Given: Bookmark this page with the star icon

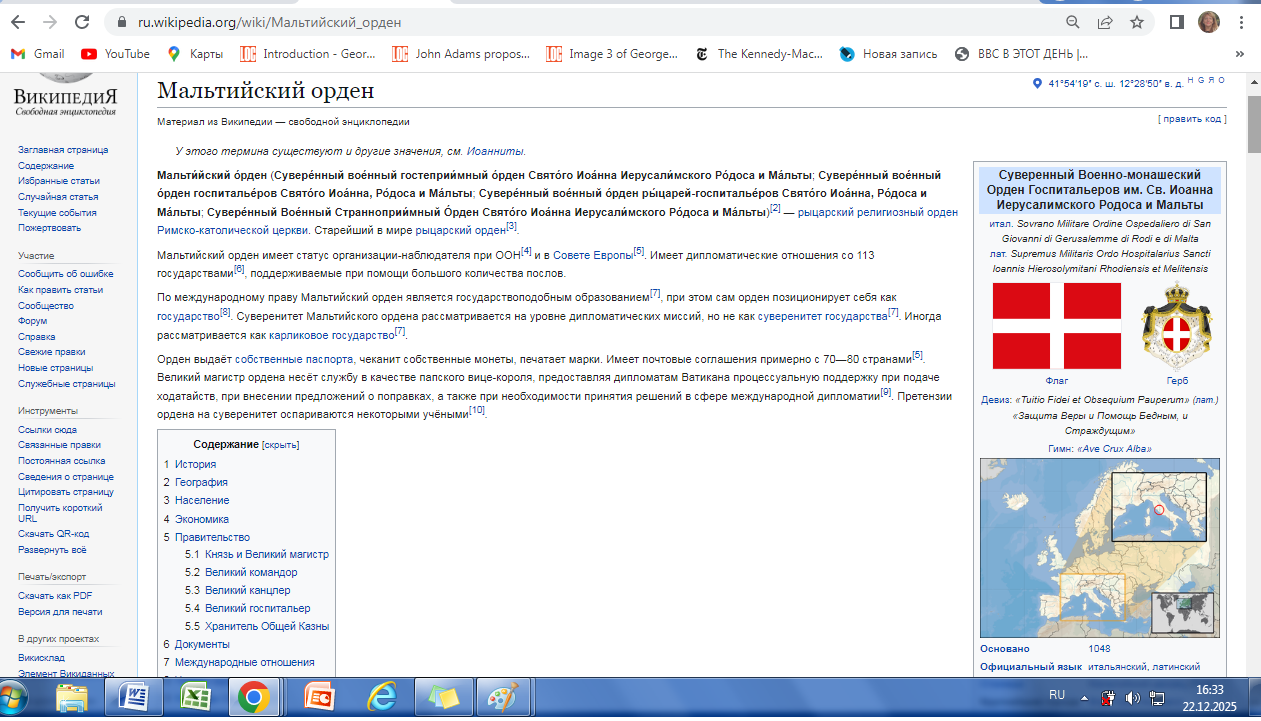Looking at the screenshot, I should (x=1137, y=22).
